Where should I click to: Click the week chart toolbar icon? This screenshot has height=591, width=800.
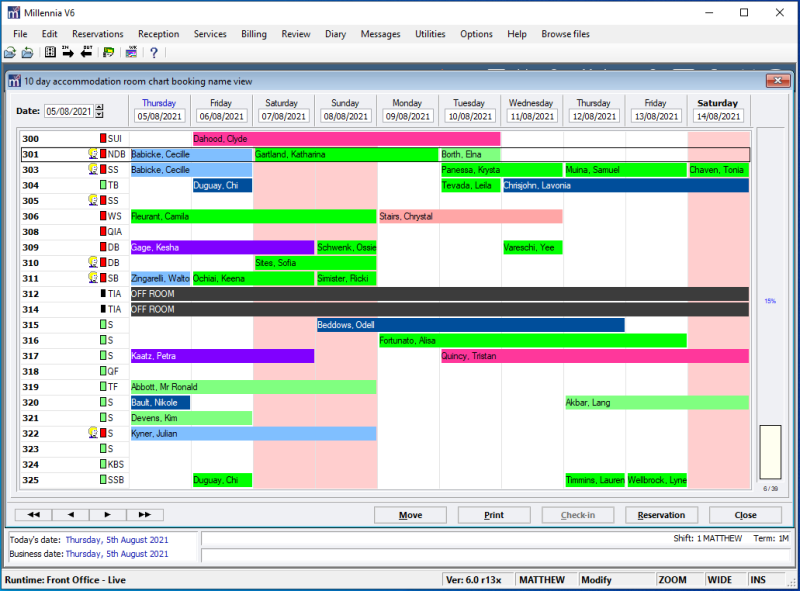point(131,52)
